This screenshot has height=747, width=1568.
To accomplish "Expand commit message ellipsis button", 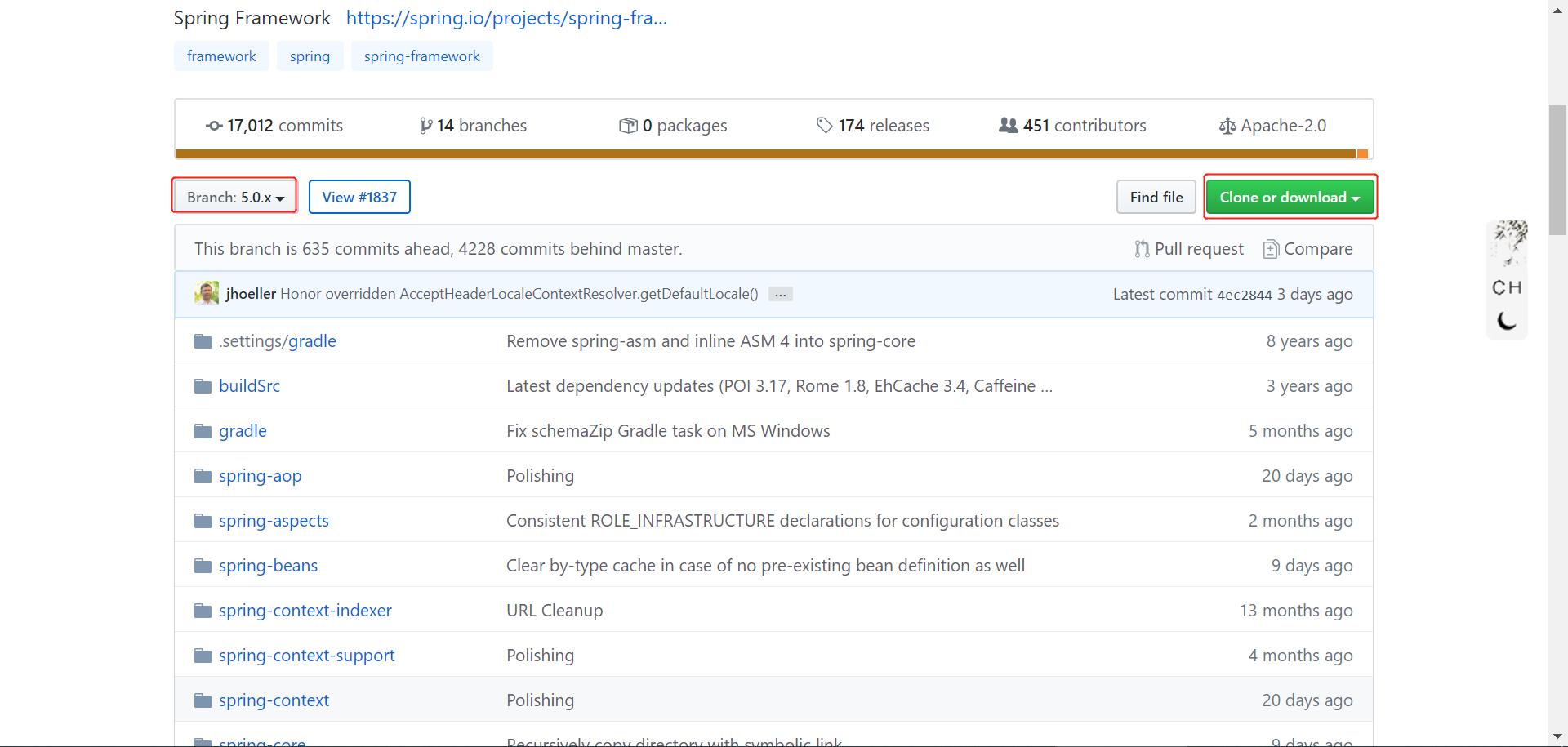I will [x=780, y=295].
